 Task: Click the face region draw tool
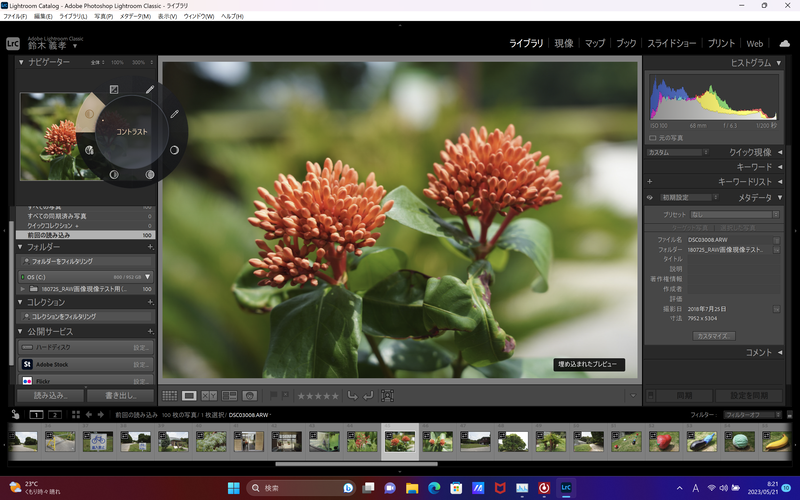coord(387,395)
